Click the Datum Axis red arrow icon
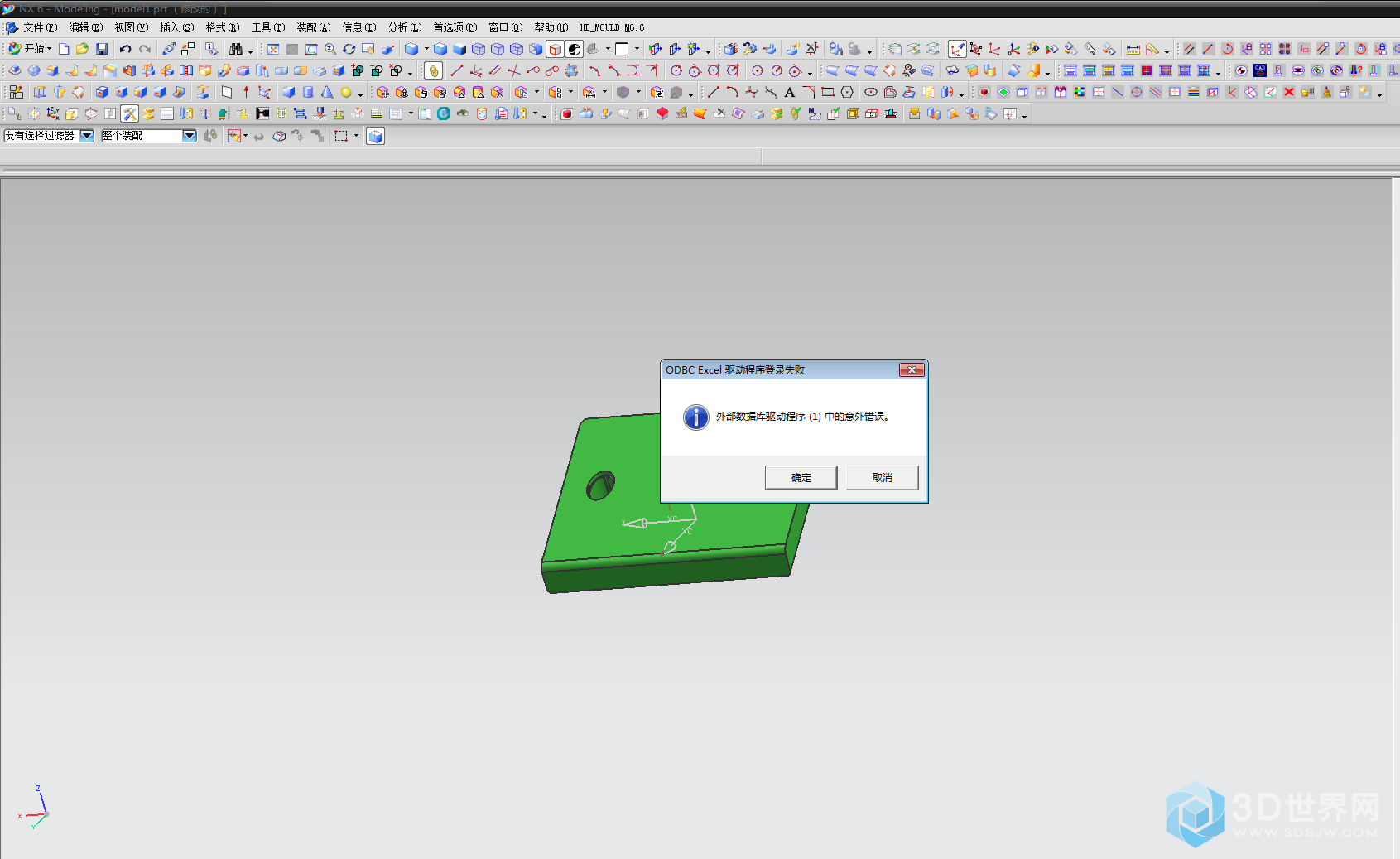 (x=246, y=92)
